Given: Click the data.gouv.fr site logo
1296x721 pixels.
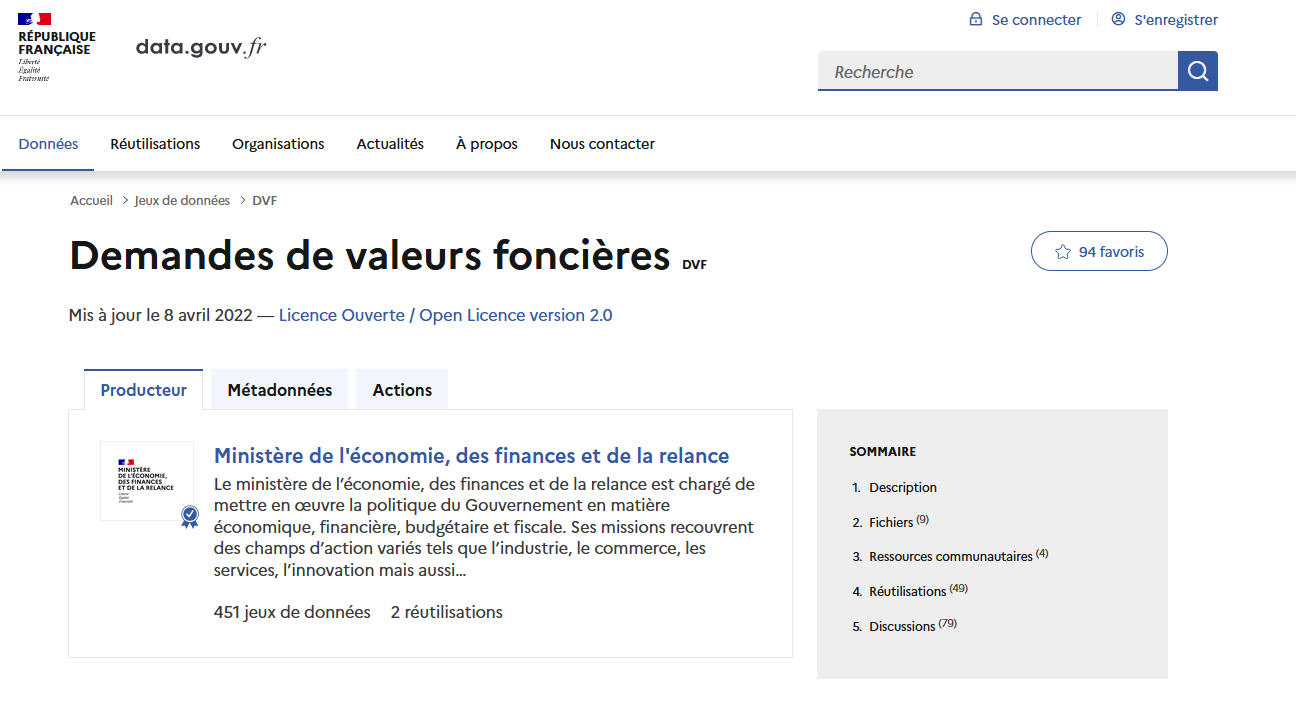Looking at the screenshot, I should [x=201, y=47].
